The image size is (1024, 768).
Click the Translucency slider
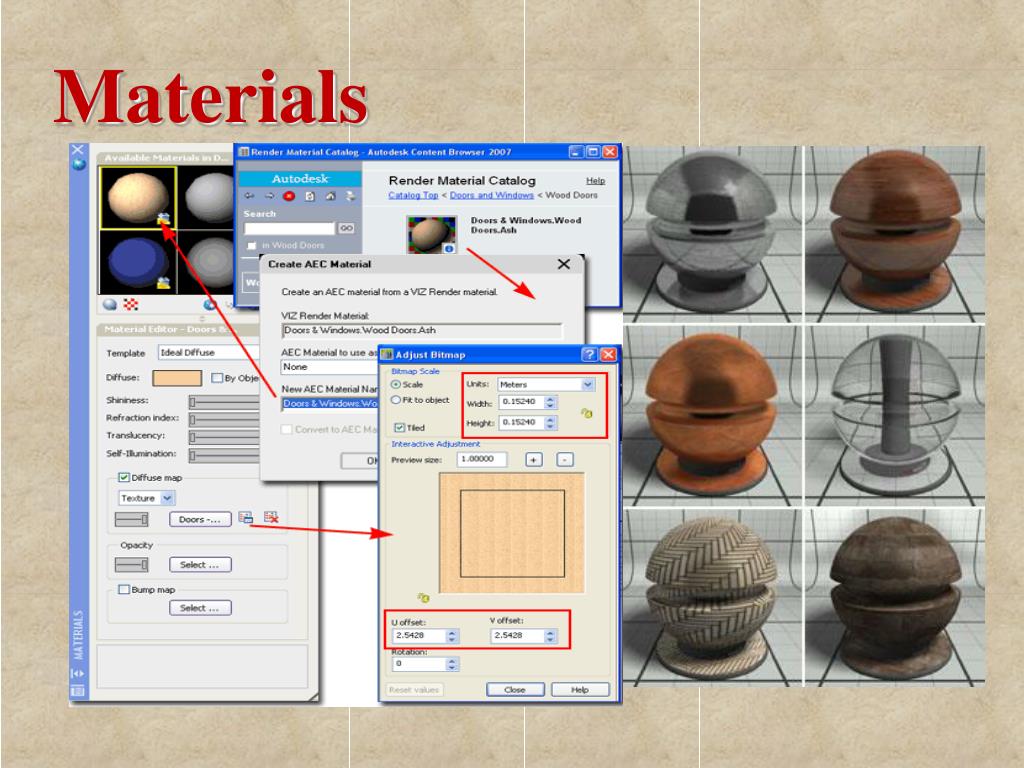click(225, 436)
